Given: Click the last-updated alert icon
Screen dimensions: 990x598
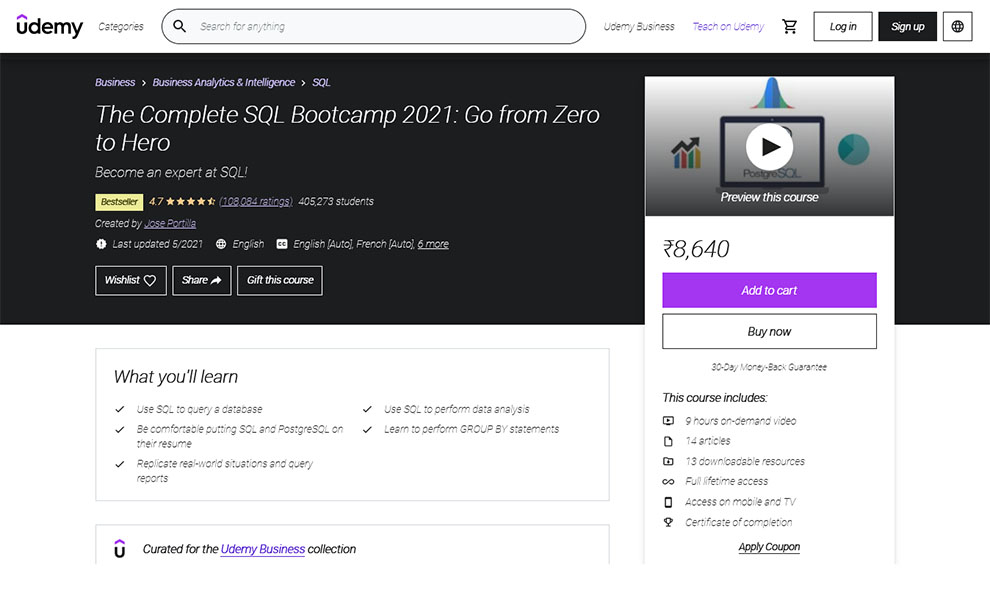Looking at the screenshot, I should 101,244.
